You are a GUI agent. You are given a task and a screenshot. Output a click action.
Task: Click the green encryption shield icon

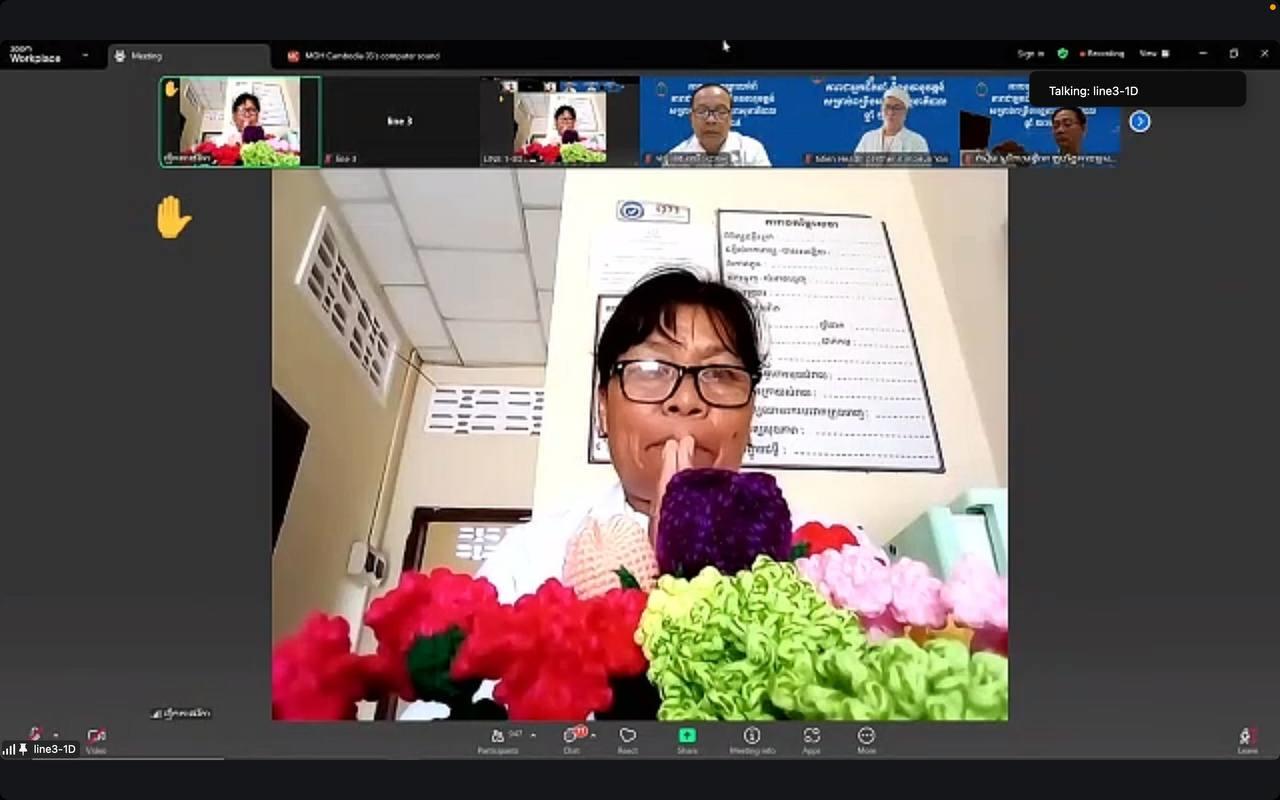(1063, 54)
